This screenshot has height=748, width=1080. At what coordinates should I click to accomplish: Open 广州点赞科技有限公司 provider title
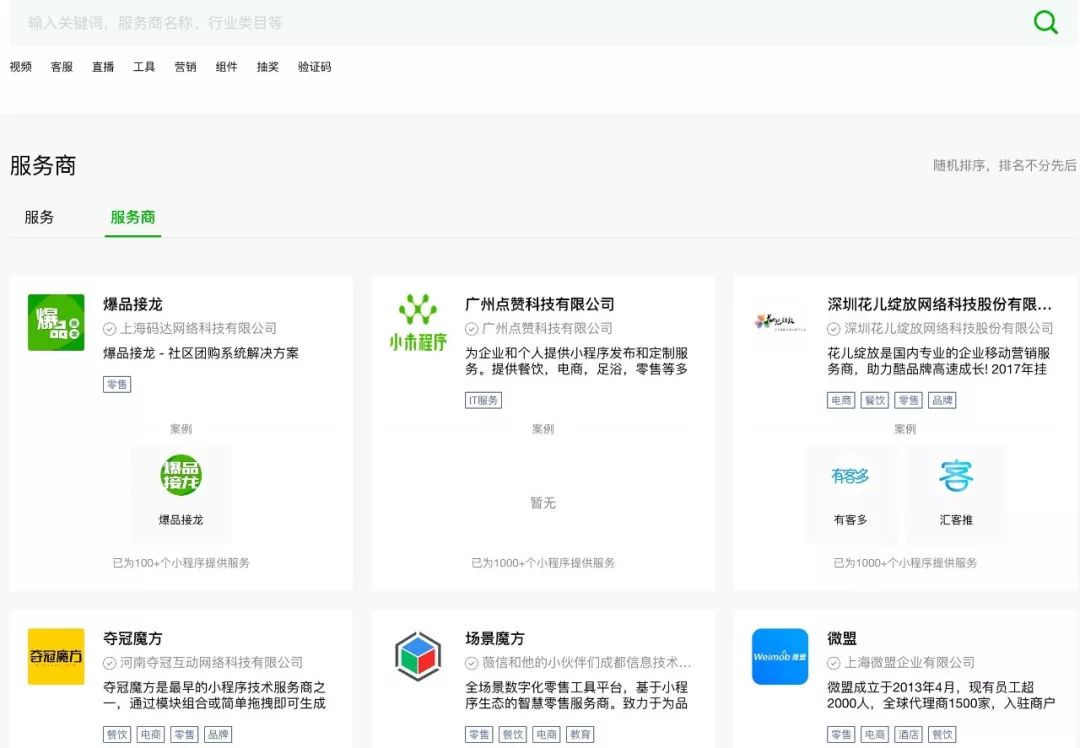click(539, 304)
